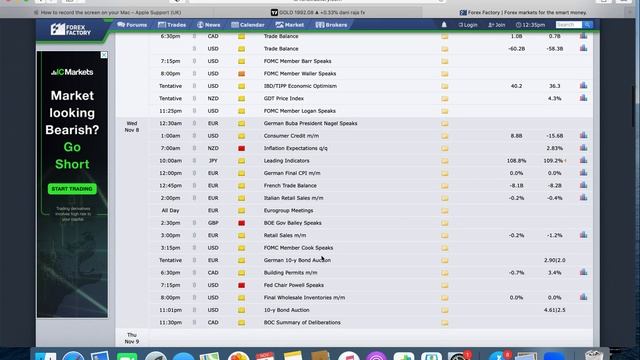Viewport: 640px width, 360px height.
Task: Click the 4.61|2.5 value for 10-y Bond Auction
Action: 555,310
